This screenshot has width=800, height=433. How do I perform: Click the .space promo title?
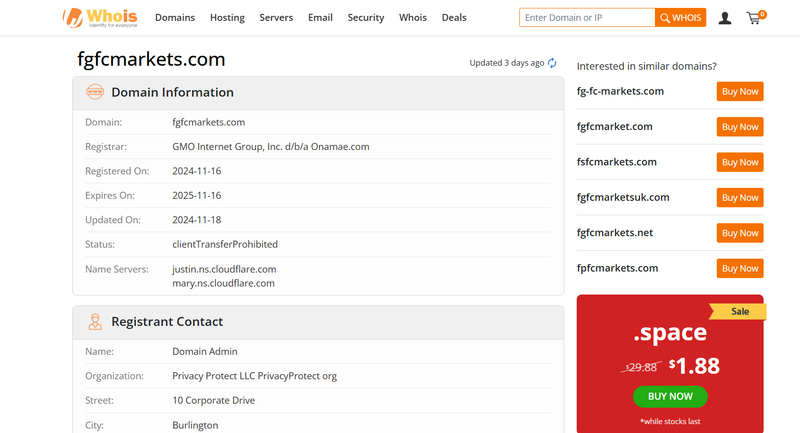pyautogui.click(x=670, y=333)
